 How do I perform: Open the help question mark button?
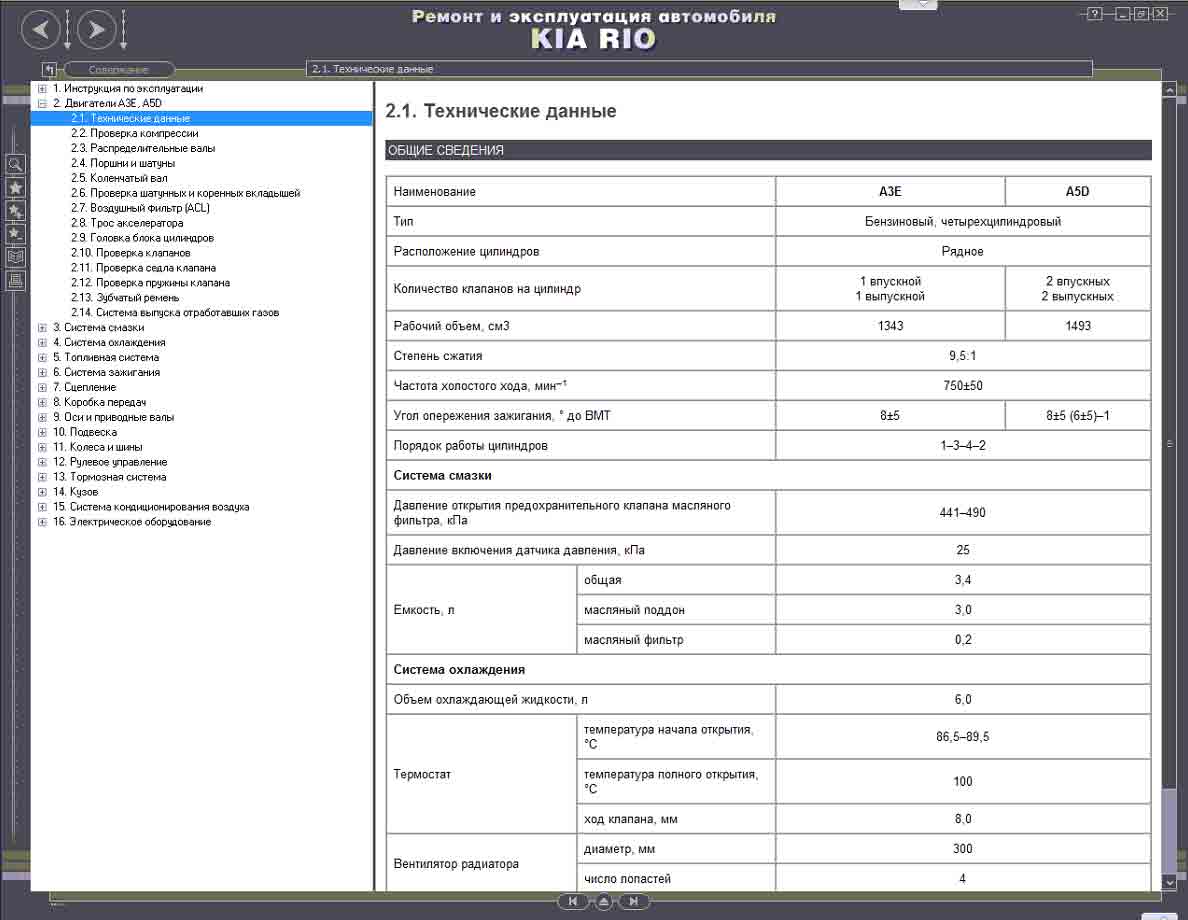click(x=1094, y=14)
